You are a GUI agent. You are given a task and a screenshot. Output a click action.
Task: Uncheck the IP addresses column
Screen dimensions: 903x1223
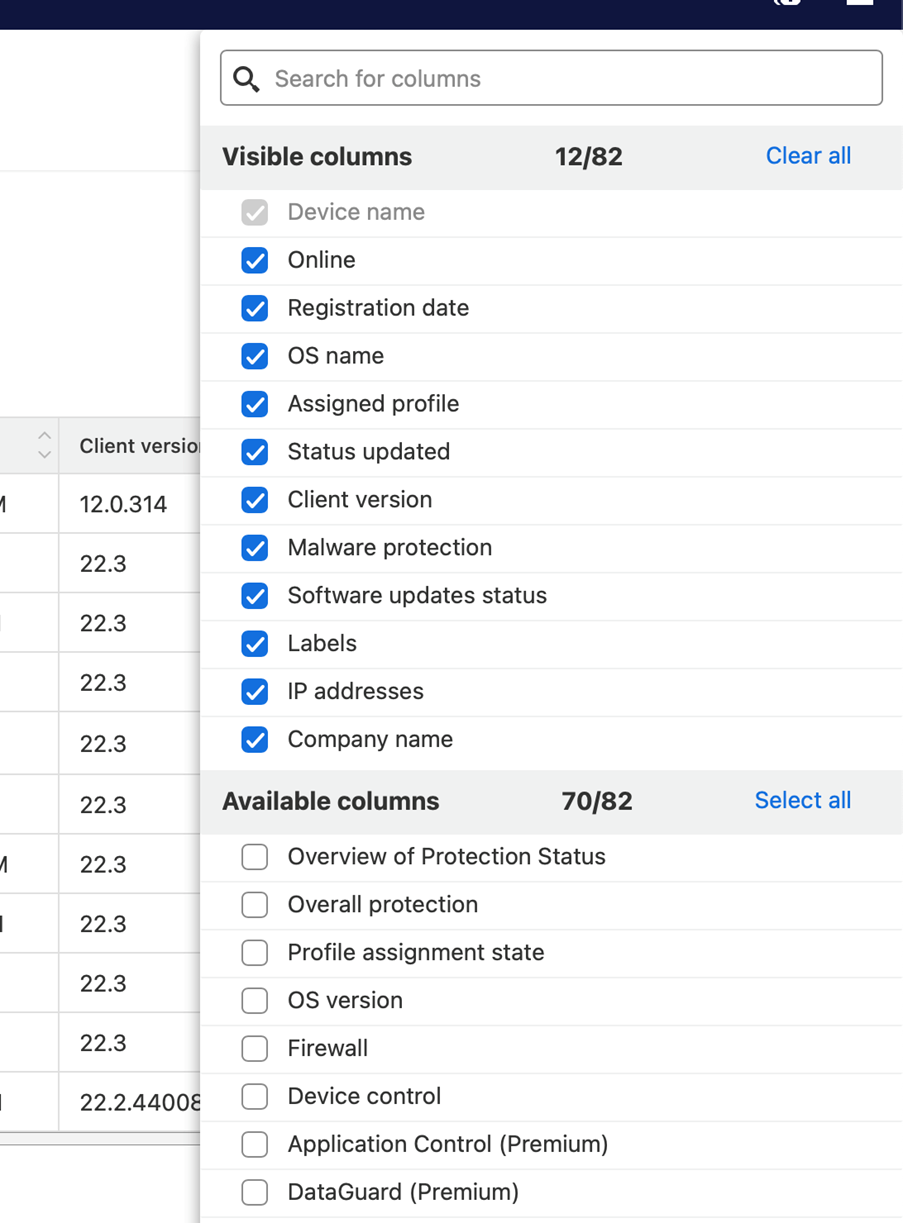[x=255, y=692]
